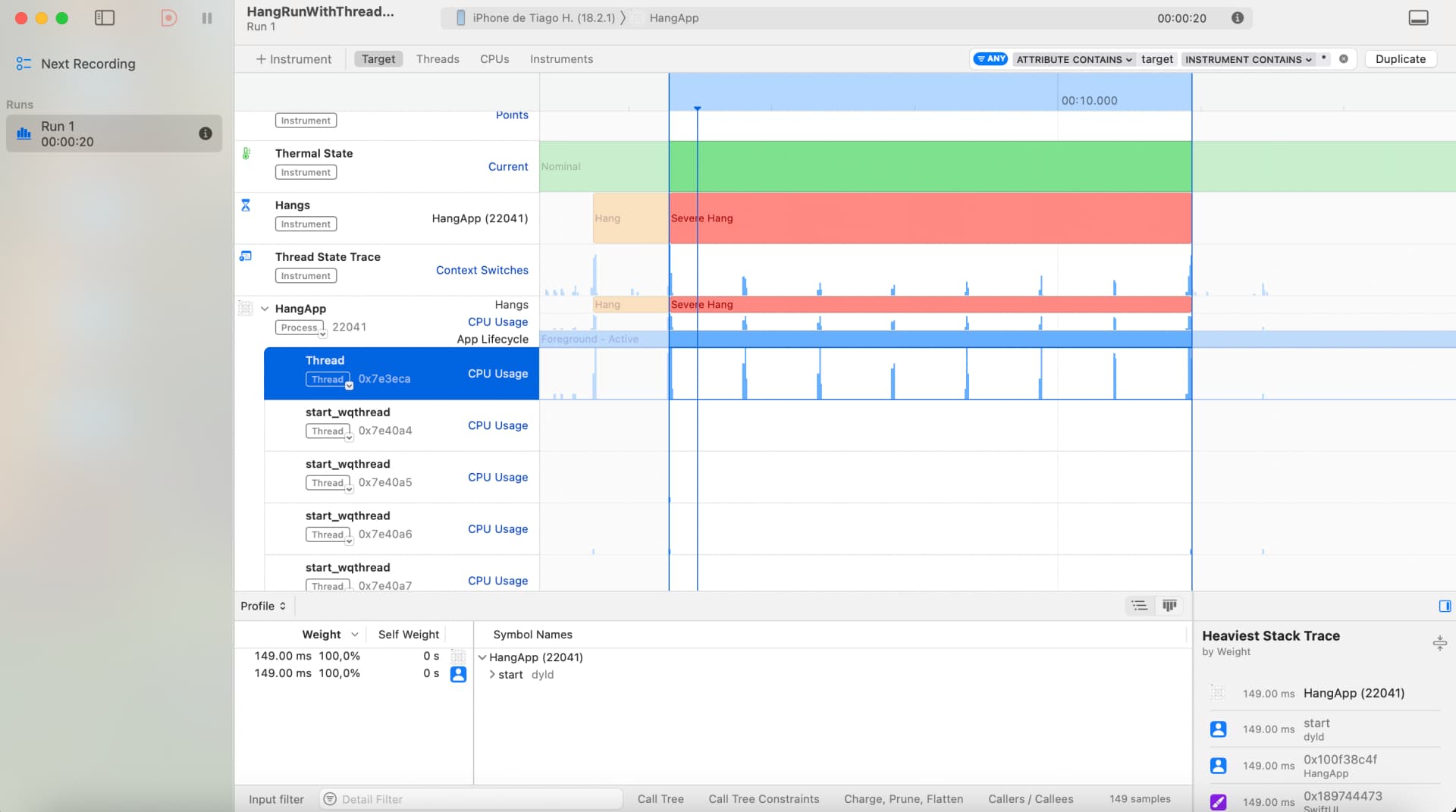
Task: Click the Duplicate button
Action: point(1400,59)
